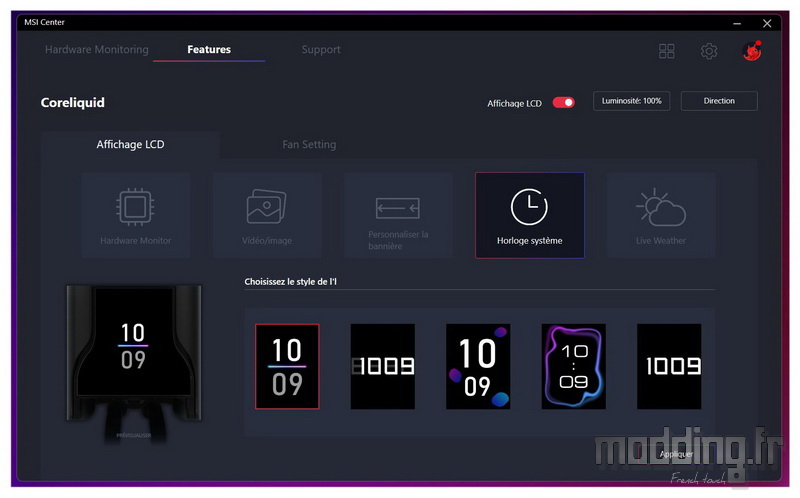Choose the segmented digital 1009 style with ghost digit

(x=383, y=366)
